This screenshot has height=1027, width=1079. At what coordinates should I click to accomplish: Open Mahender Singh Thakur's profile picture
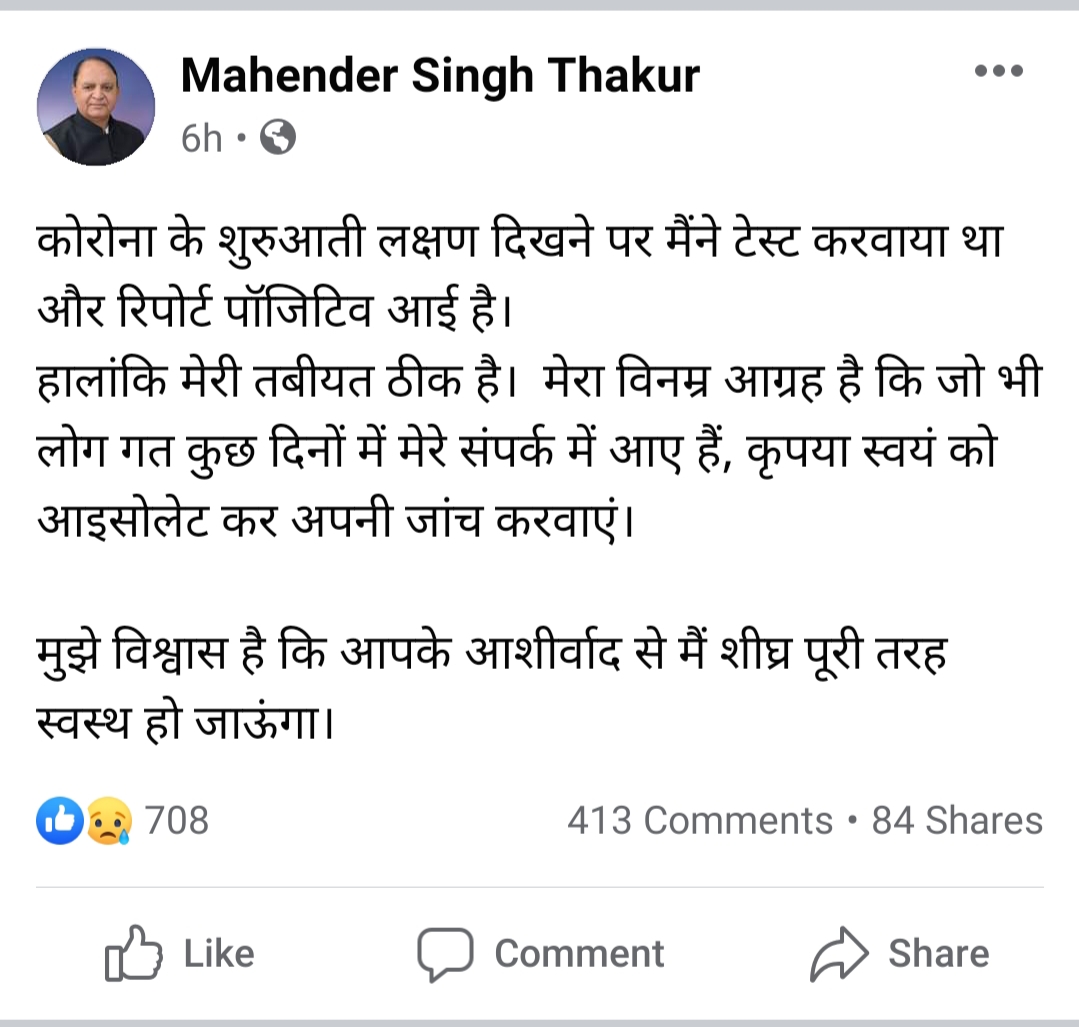96,107
